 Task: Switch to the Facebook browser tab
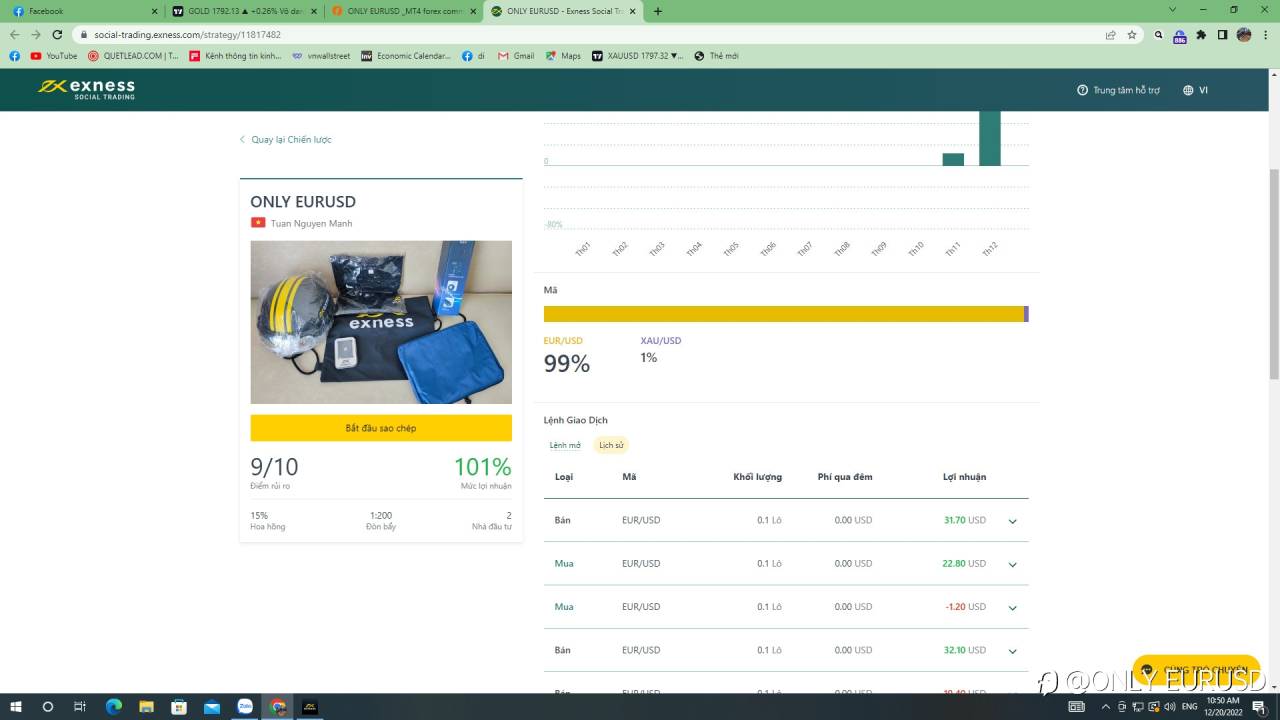point(84,11)
